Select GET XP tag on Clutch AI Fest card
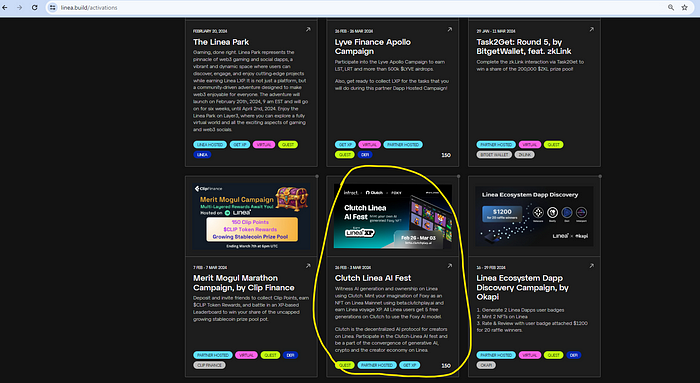The width and height of the screenshot is (700, 383). coord(409,365)
